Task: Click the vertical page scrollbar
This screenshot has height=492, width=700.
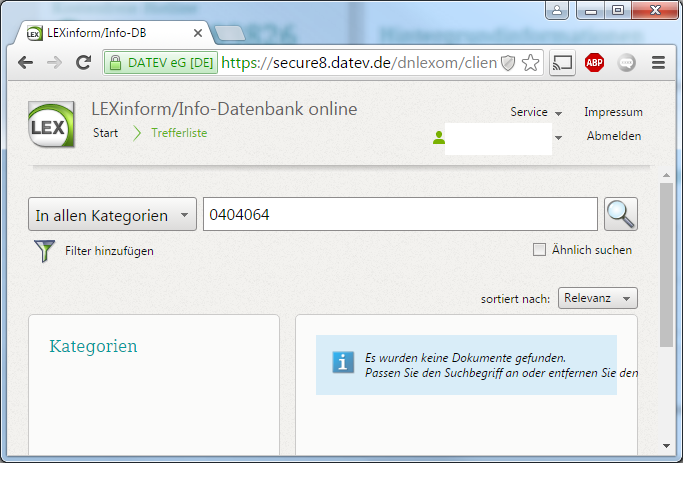Action: coord(666,265)
